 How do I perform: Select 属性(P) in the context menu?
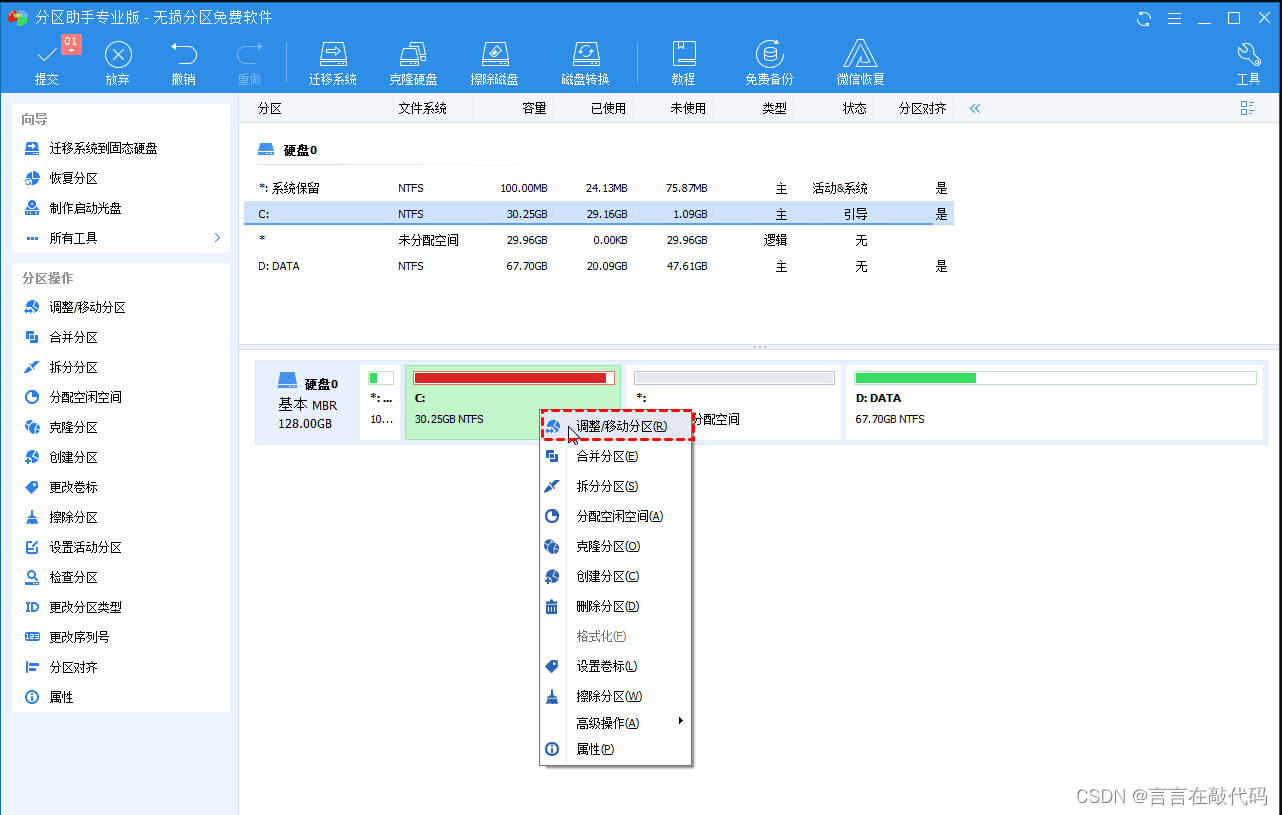[x=616, y=749]
